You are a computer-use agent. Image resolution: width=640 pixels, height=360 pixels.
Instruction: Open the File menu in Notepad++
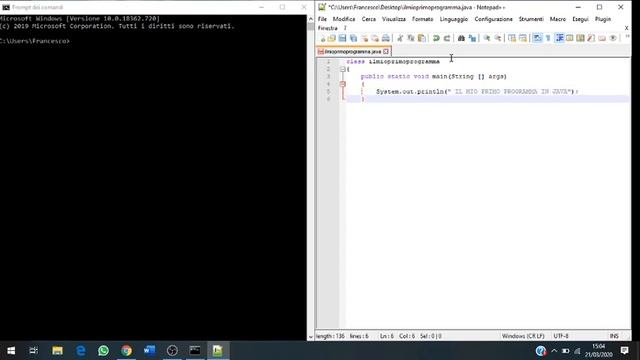coord(322,19)
